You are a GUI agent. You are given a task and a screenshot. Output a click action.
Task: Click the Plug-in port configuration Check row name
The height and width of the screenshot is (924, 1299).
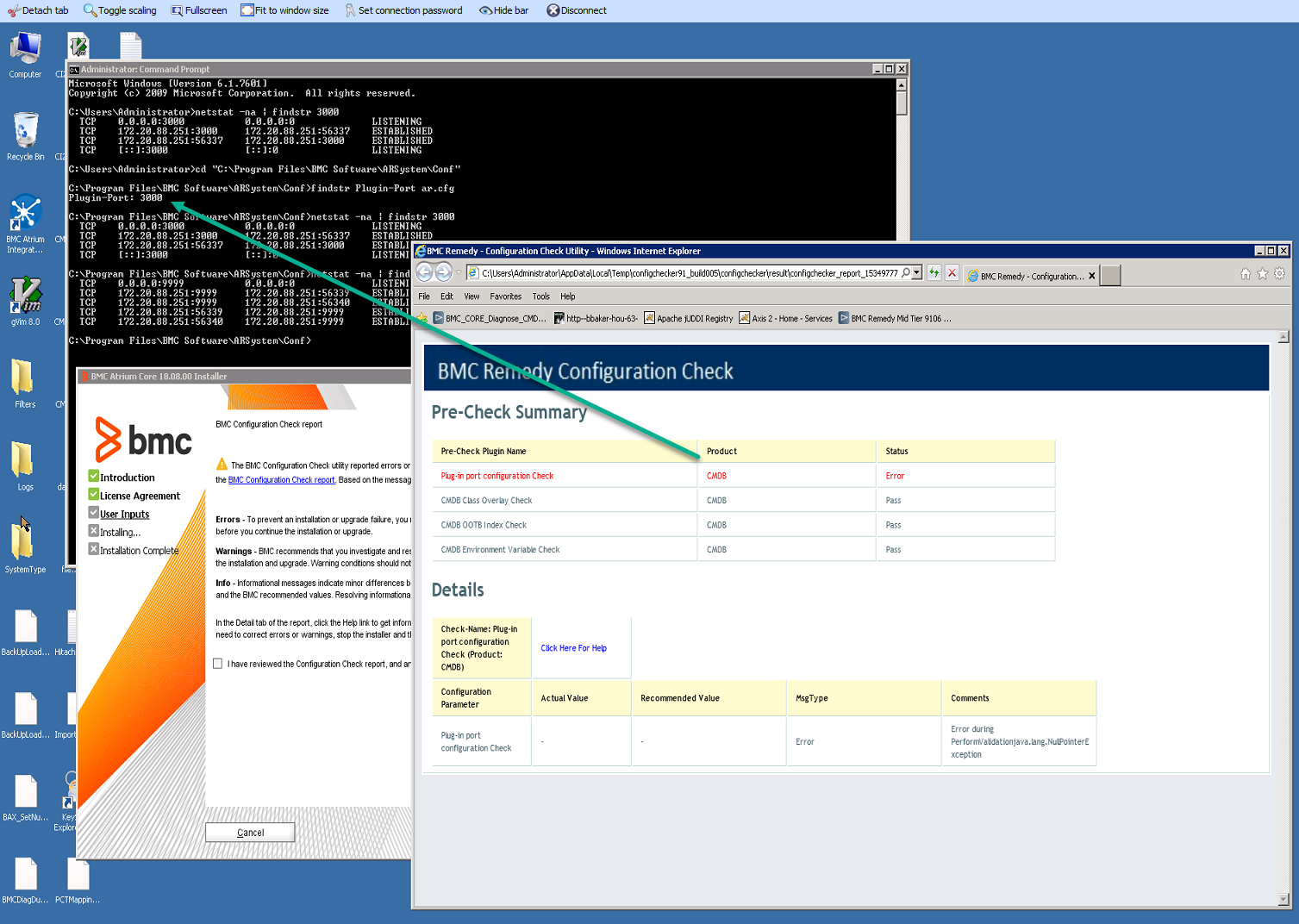tap(497, 476)
